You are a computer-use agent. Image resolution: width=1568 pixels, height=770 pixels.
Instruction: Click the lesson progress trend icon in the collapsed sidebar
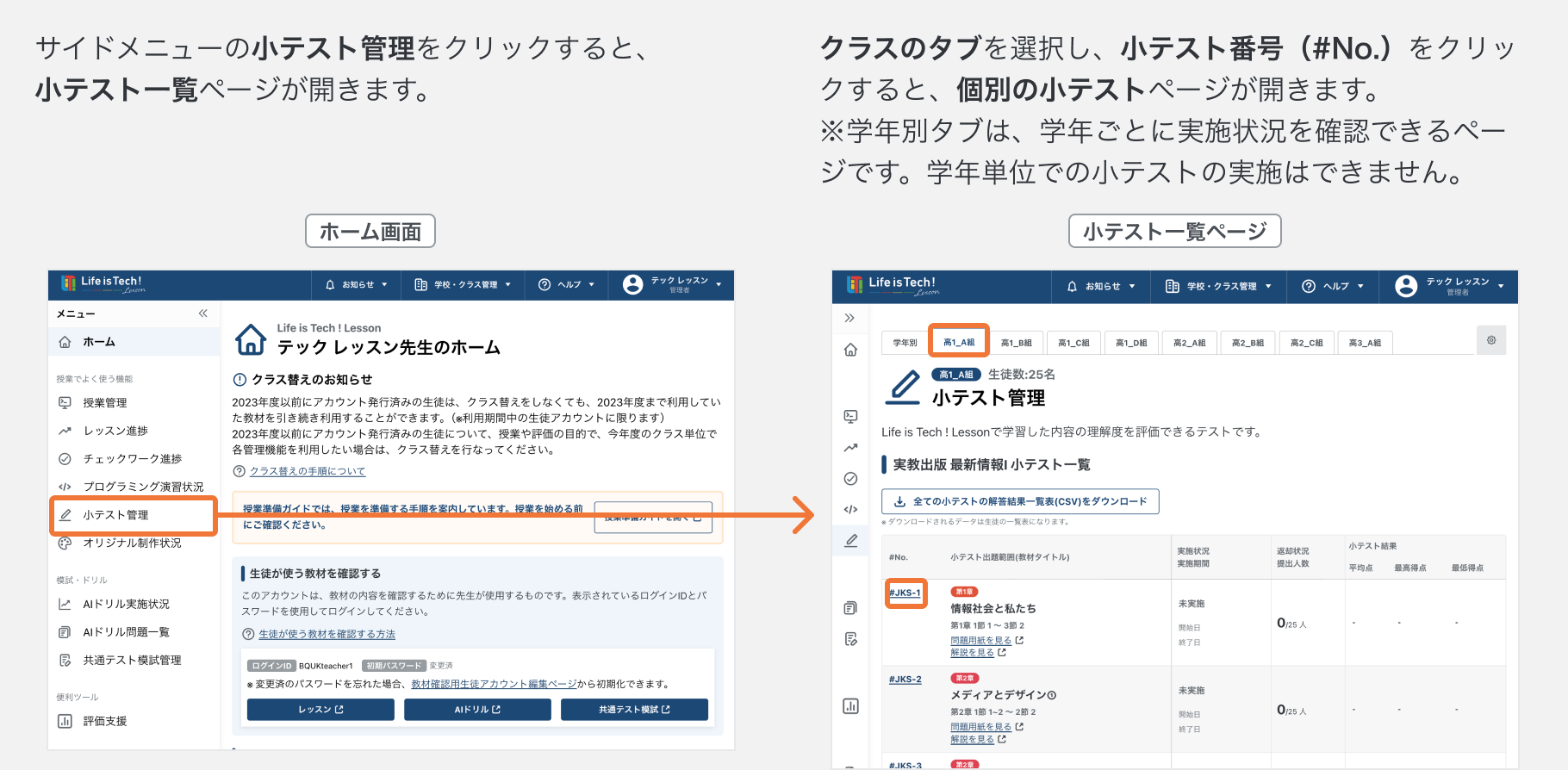[x=850, y=447]
